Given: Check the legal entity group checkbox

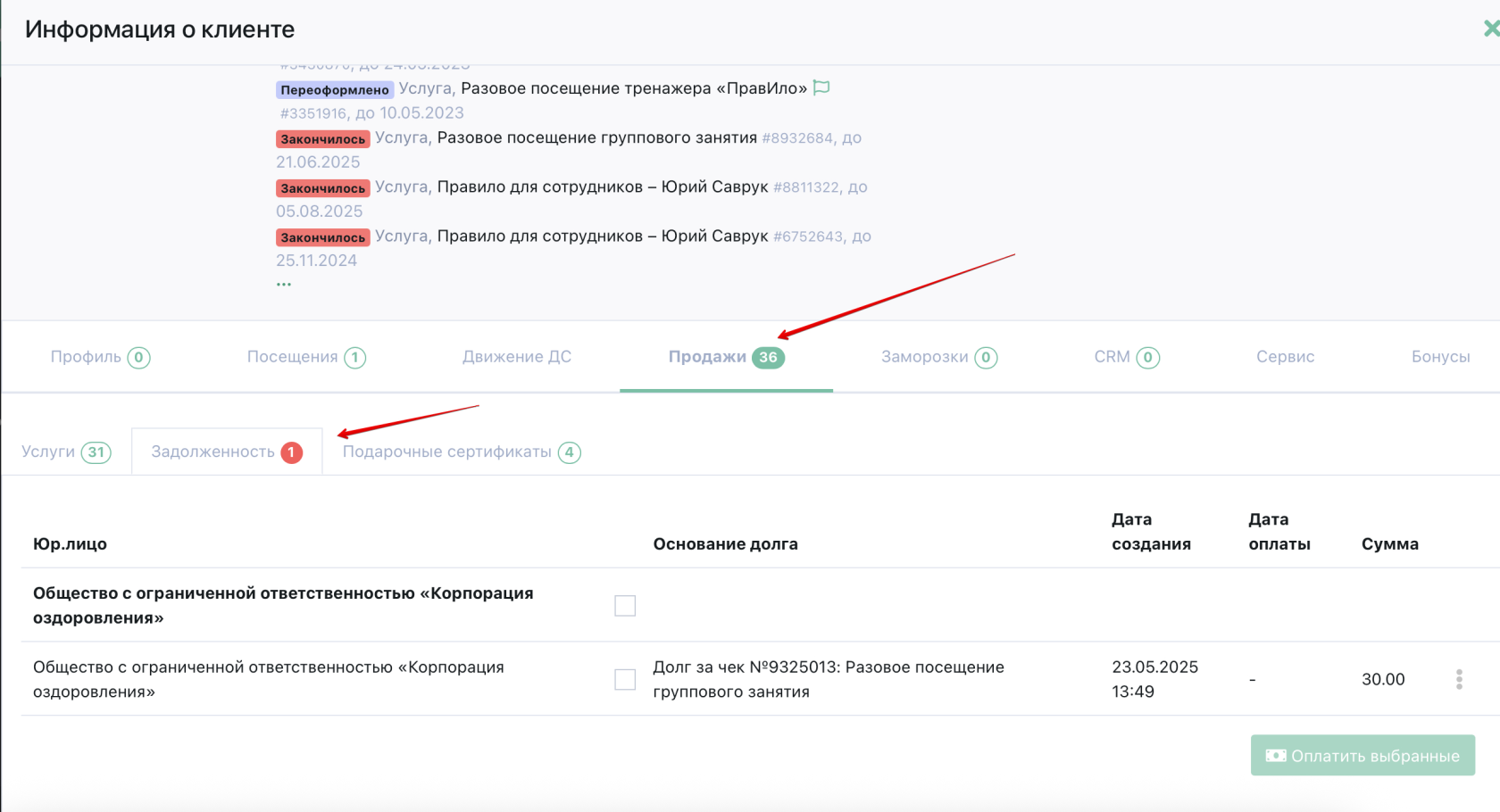Looking at the screenshot, I should coord(625,606).
